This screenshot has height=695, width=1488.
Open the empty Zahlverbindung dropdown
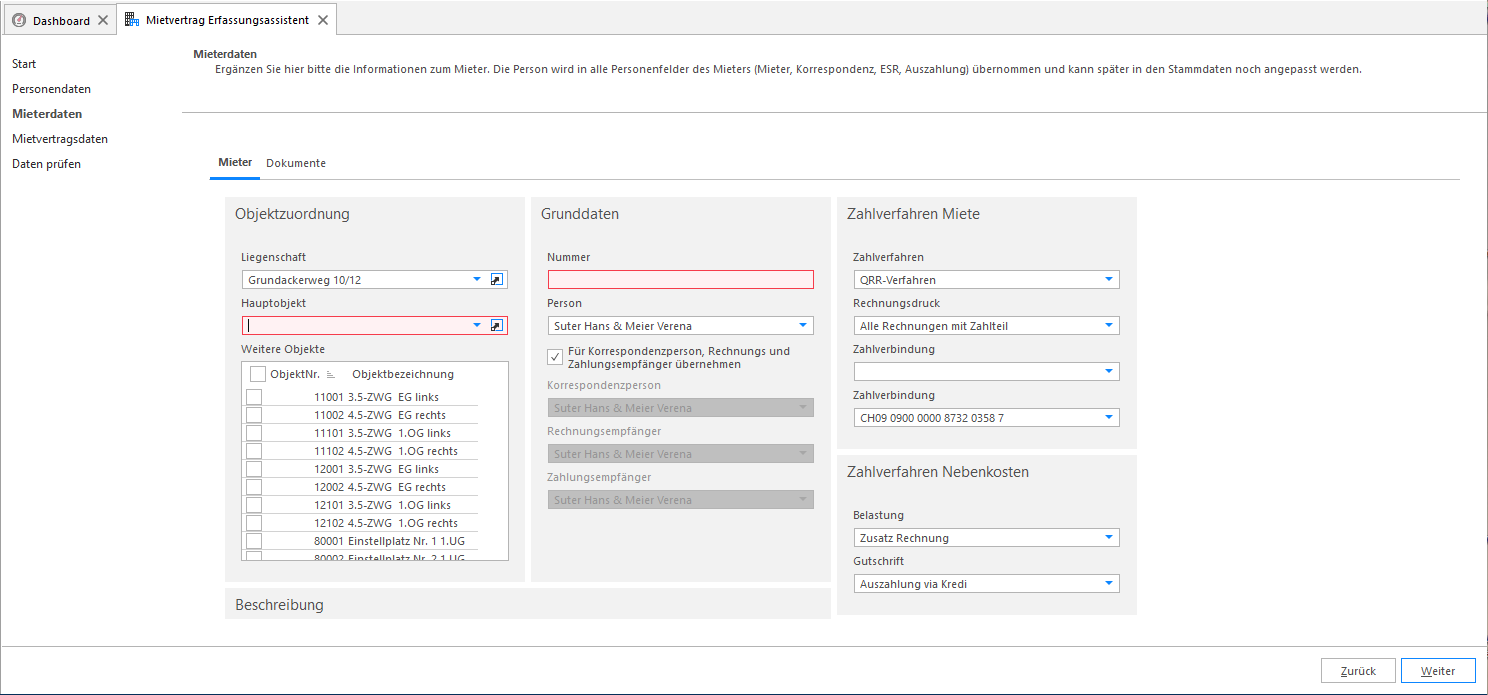(x=1109, y=372)
